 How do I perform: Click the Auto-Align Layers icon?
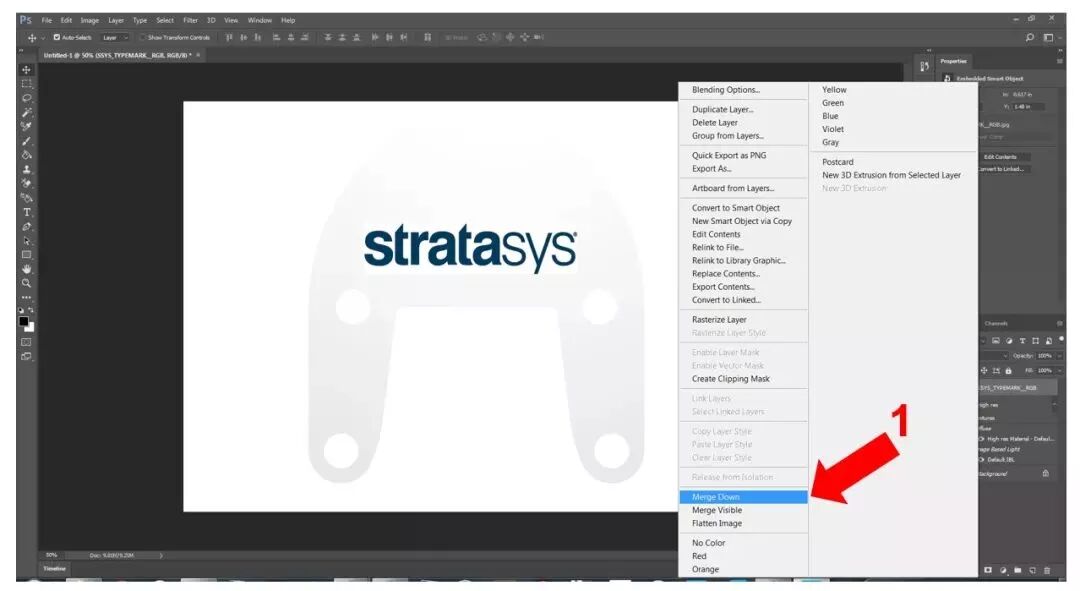pyautogui.click(x=428, y=37)
